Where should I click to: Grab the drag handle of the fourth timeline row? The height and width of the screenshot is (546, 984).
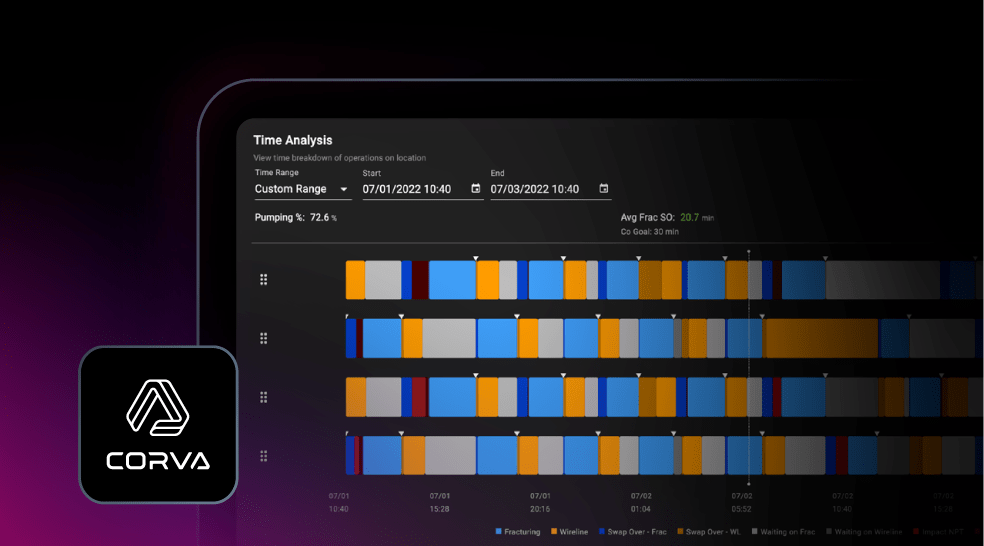[264, 456]
